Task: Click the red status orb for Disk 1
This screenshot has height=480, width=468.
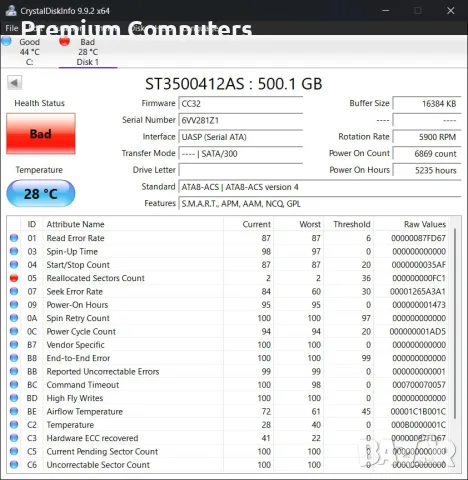Action: 64,41
